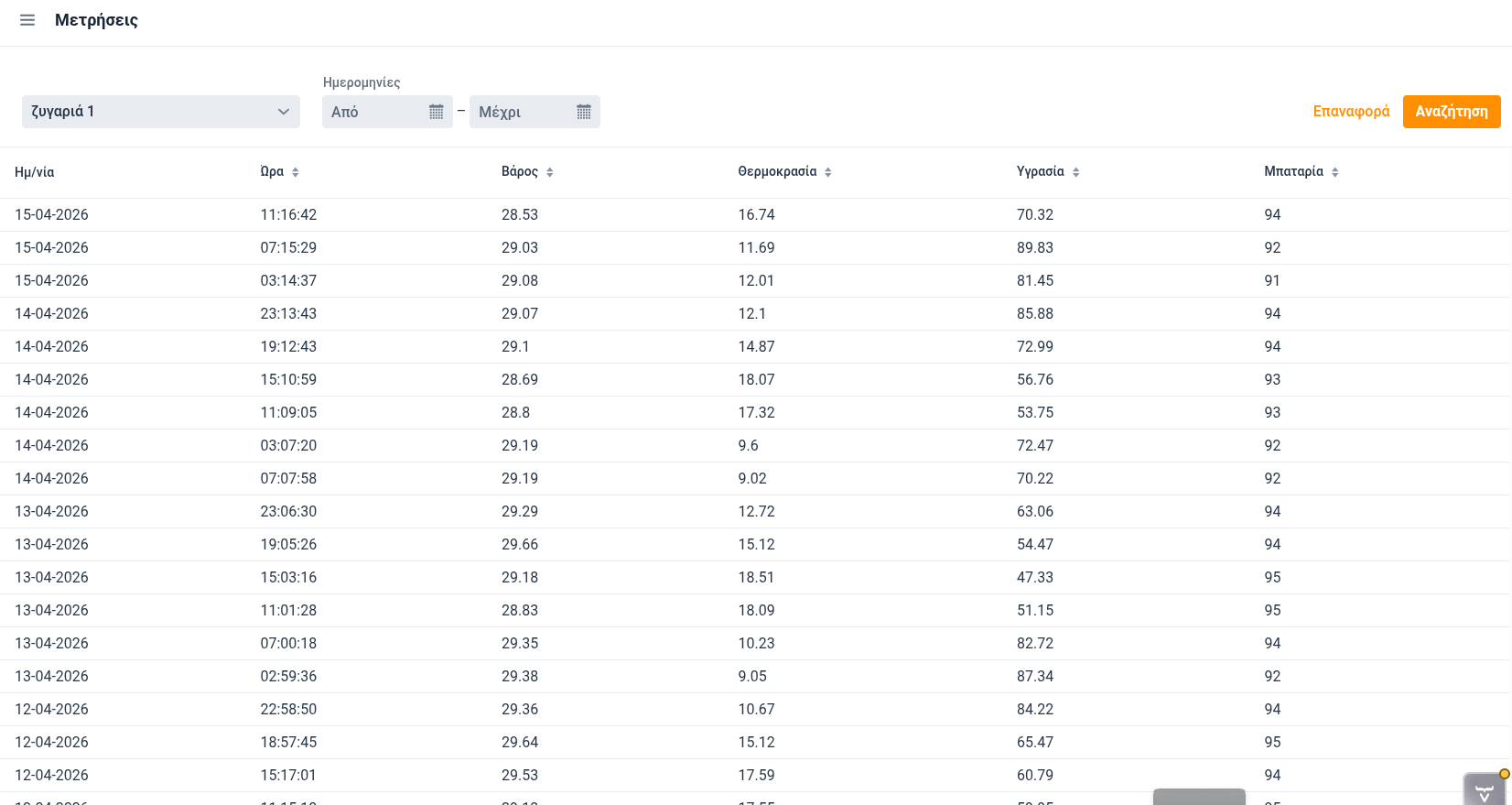Click the Μετρήσεις page title
Image resolution: width=1512 pixels, height=805 pixels.
pyautogui.click(x=96, y=20)
